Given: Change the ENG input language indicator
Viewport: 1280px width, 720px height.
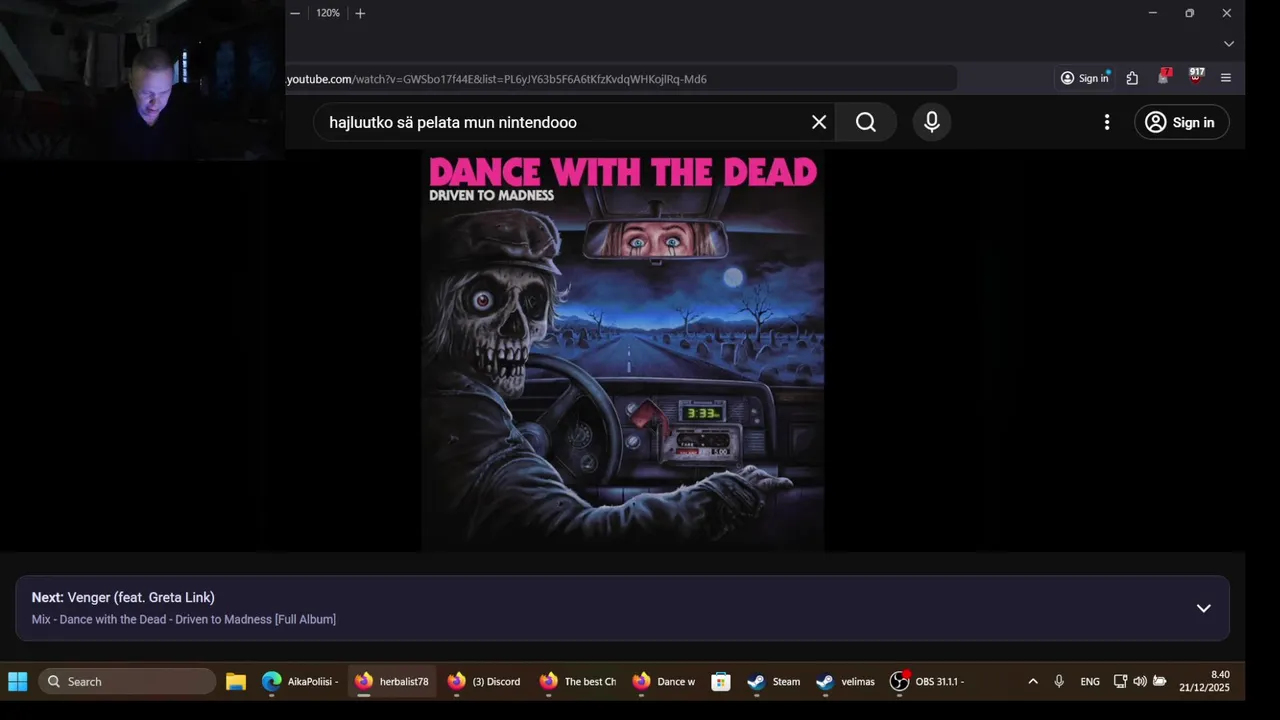Looking at the screenshot, I should tap(1090, 682).
